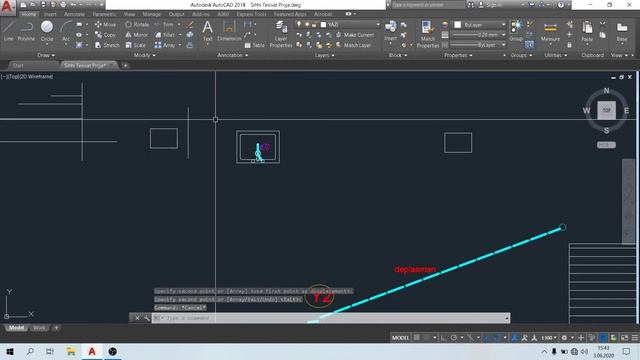Insert a Table

click(254, 45)
